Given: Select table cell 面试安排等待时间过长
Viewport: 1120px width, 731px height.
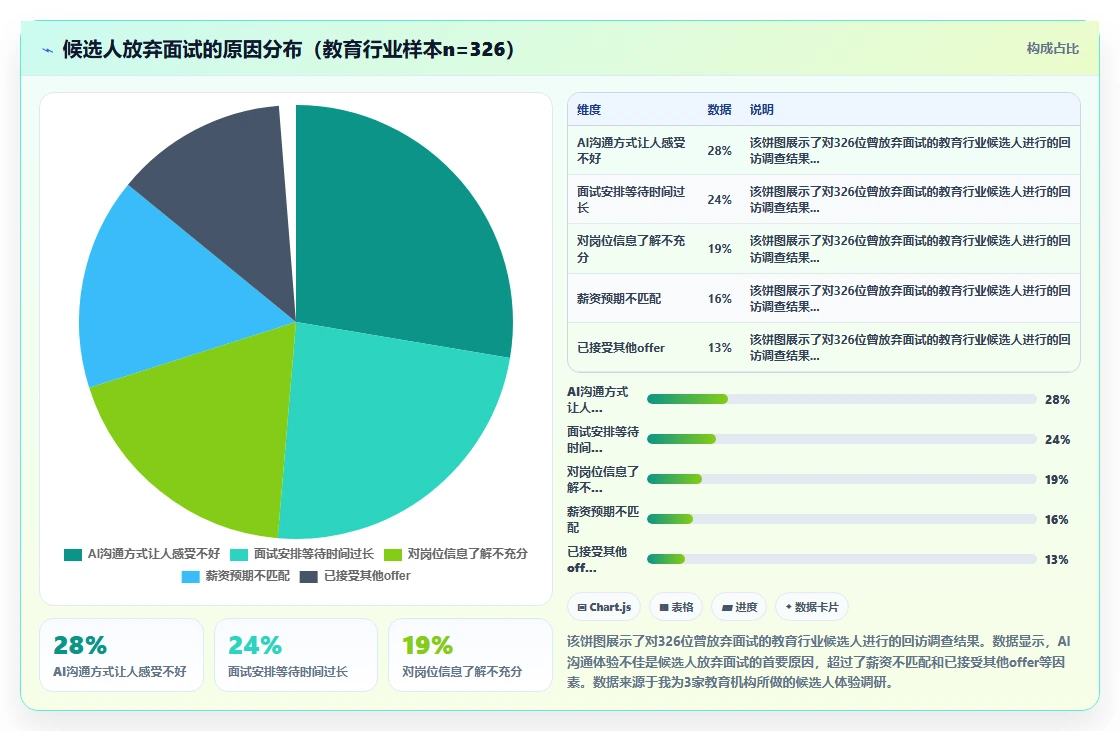Looking at the screenshot, I should point(631,199).
